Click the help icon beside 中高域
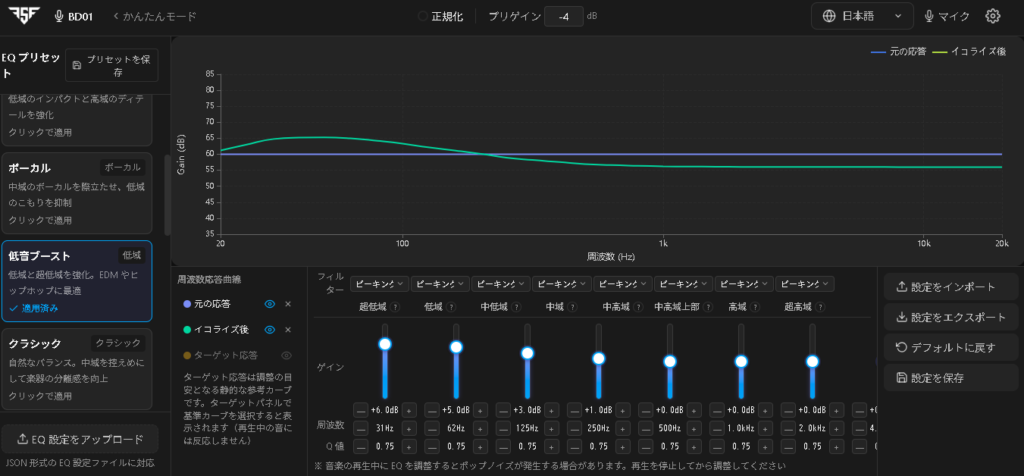 (638, 307)
